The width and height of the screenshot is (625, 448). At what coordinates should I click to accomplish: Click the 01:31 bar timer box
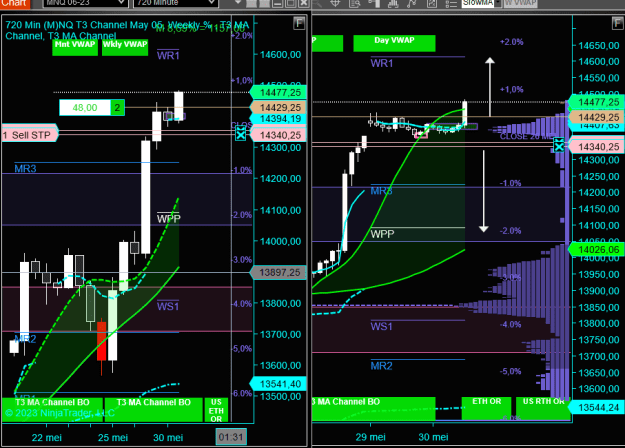pos(231,437)
